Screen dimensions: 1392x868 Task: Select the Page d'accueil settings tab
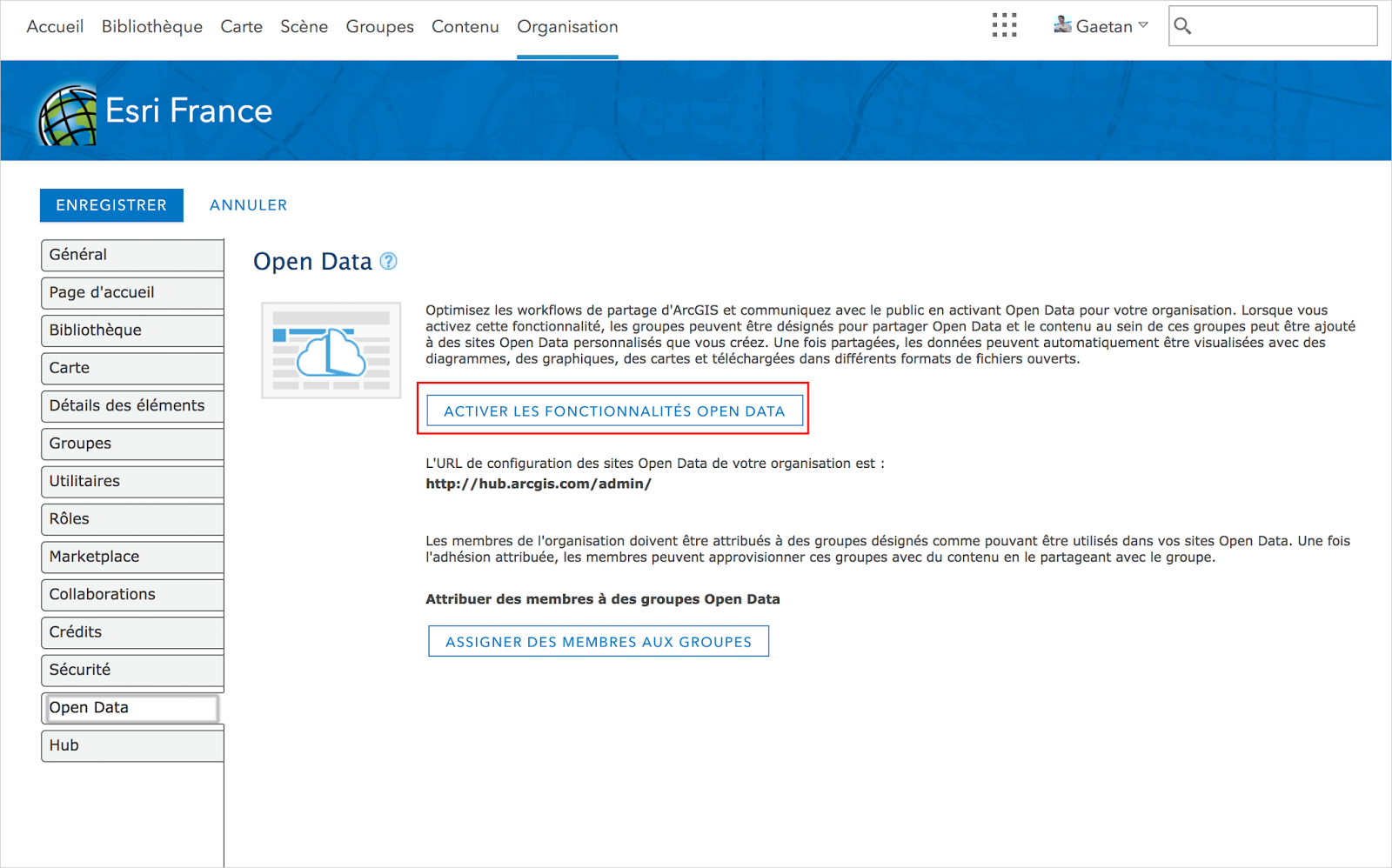pos(132,292)
